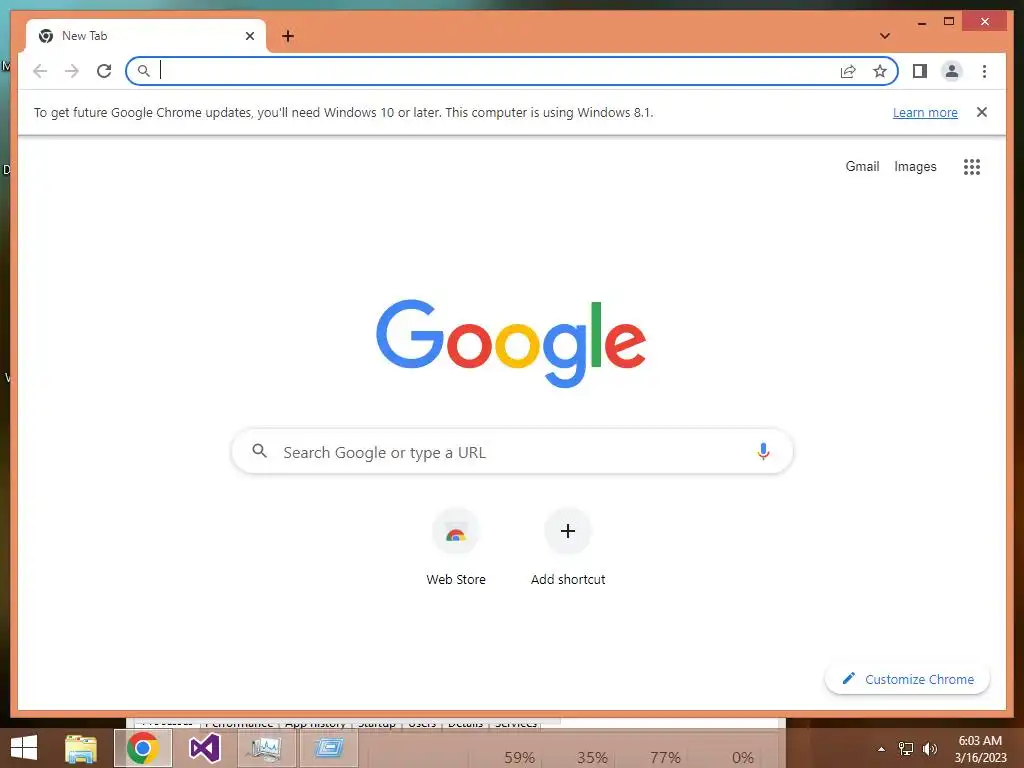This screenshot has width=1024, height=768.
Task: Open the Google apps grid
Action: (x=972, y=167)
